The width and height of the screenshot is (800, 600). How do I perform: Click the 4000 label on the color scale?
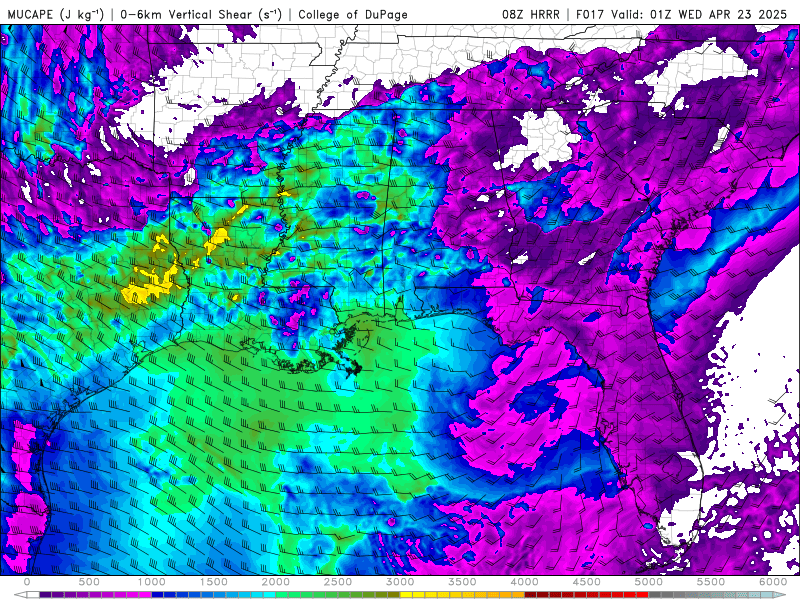[x=524, y=582]
